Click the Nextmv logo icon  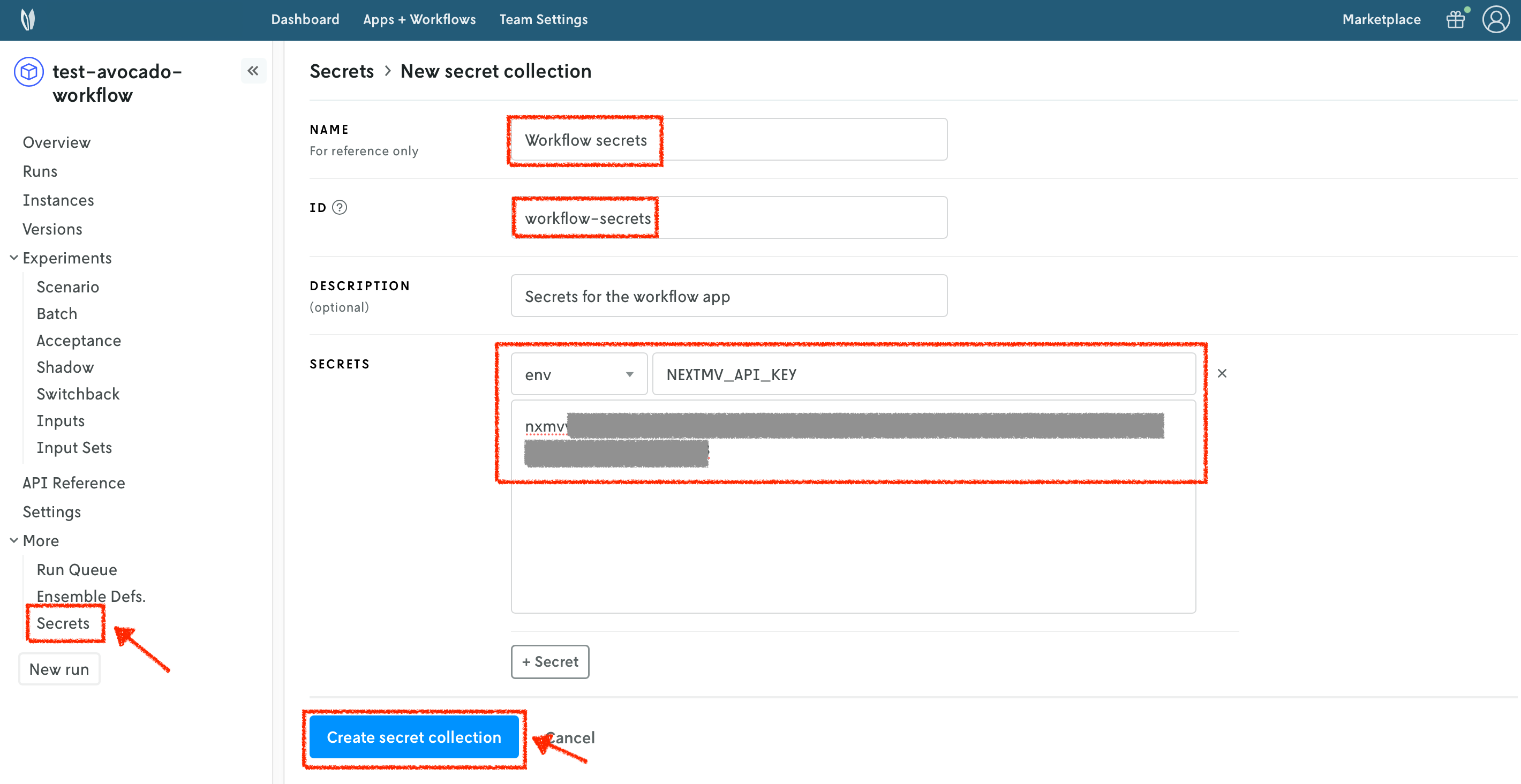click(x=28, y=19)
